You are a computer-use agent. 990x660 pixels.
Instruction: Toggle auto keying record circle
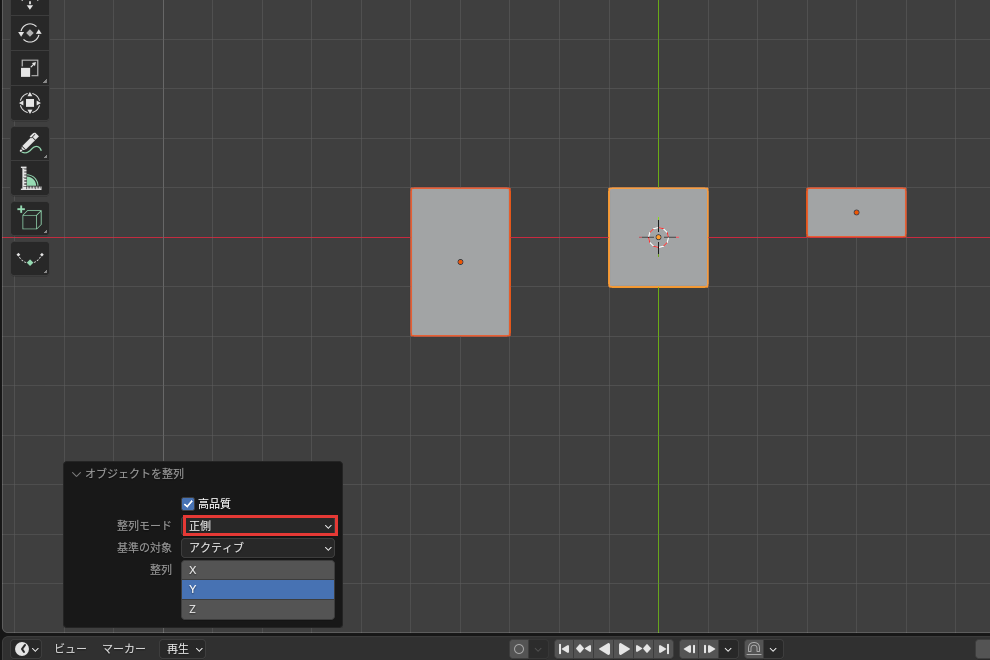pos(519,649)
